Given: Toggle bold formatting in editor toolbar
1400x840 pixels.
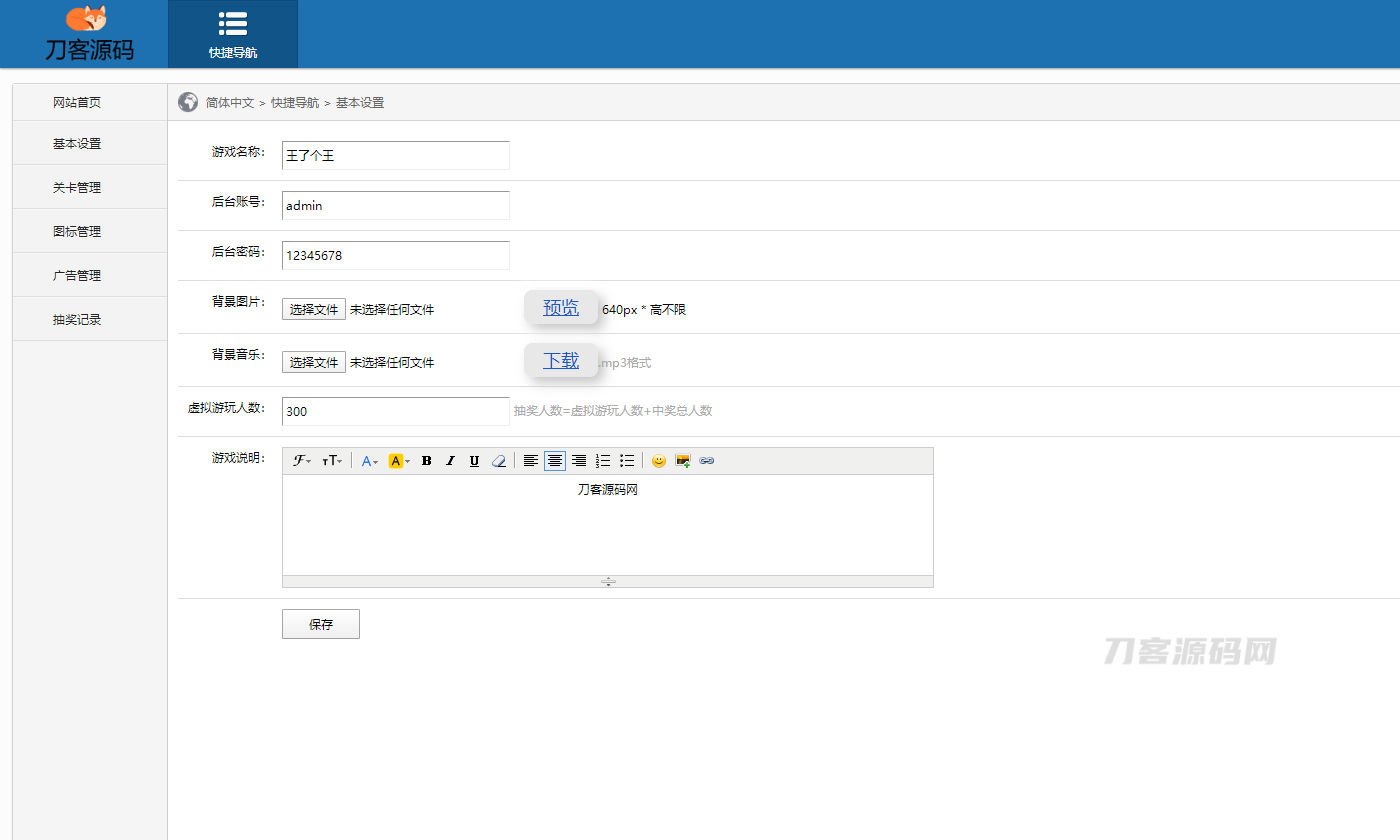Looking at the screenshot, I should coord(427,461).
